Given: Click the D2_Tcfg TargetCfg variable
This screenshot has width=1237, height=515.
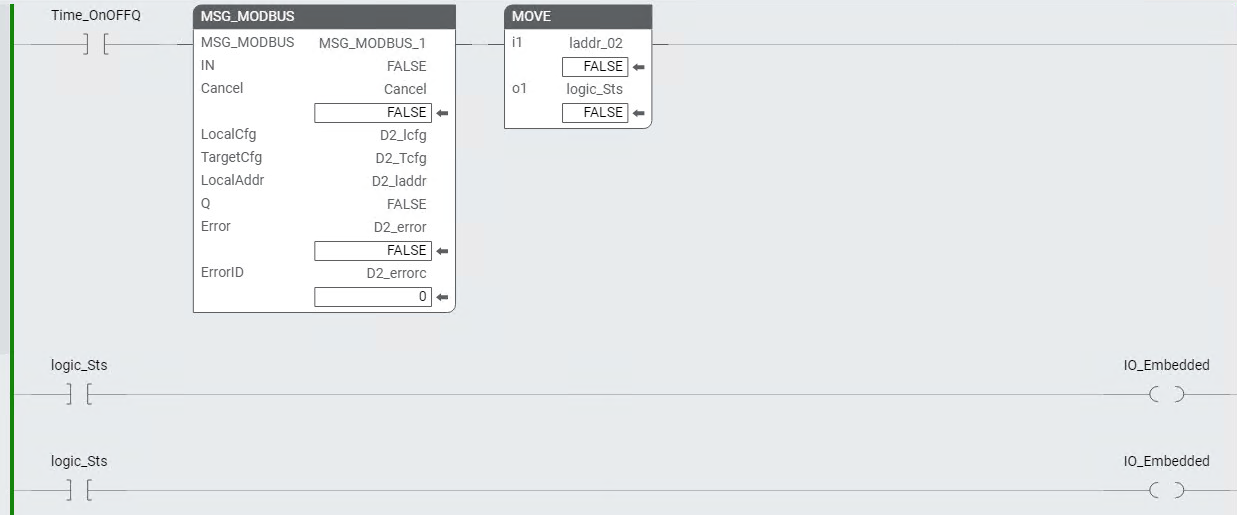Looking at the screenshot, I should click(x=400, y=158).
